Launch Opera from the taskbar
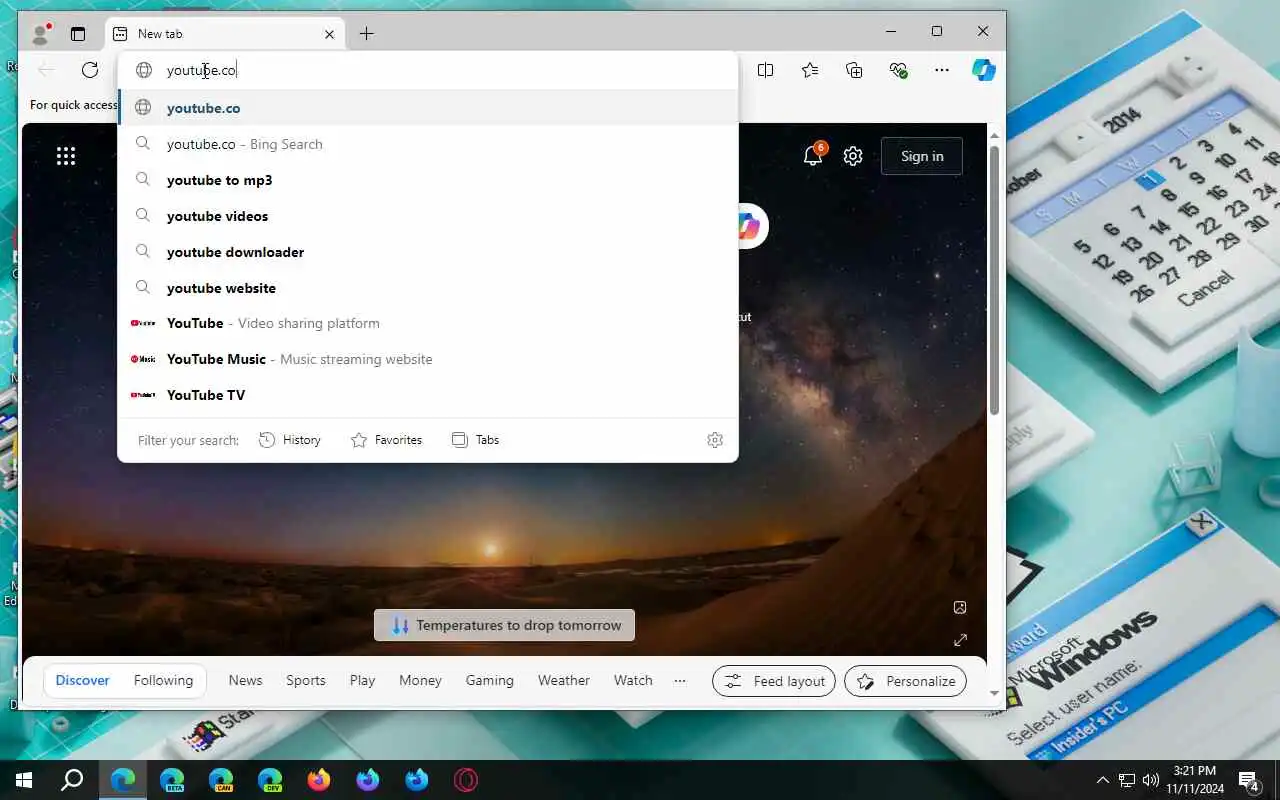Image resolution: width=1280 pixels, height=800 pixels. click(466, 780)
